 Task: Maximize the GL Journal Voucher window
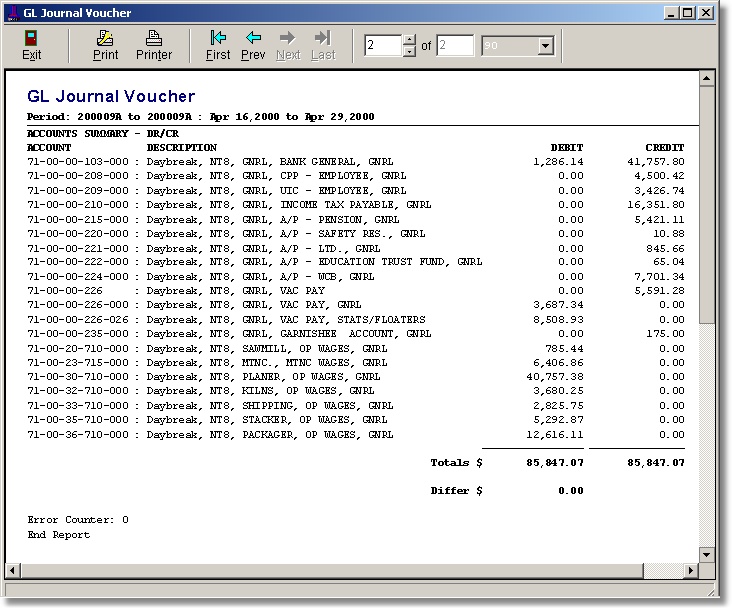(x=688, y=13)
